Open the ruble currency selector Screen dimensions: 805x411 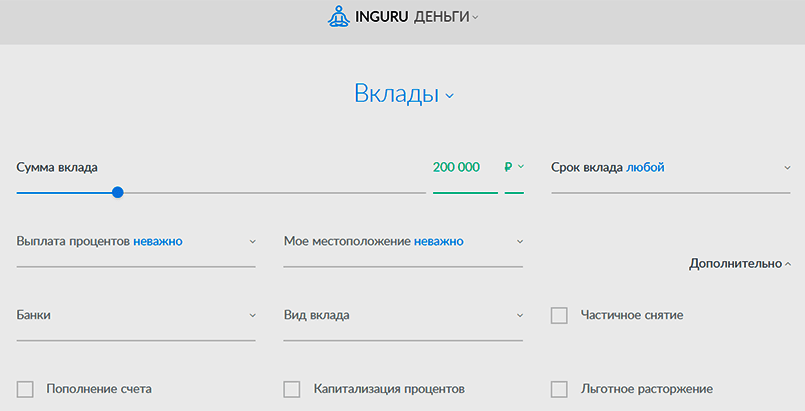(x=514, y=168)
